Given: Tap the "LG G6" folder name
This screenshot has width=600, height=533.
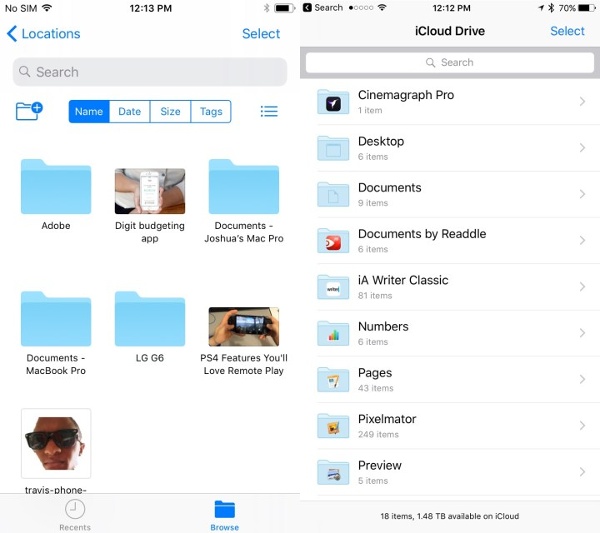Looking at the screenshot, I should click(x=150, y=358).
